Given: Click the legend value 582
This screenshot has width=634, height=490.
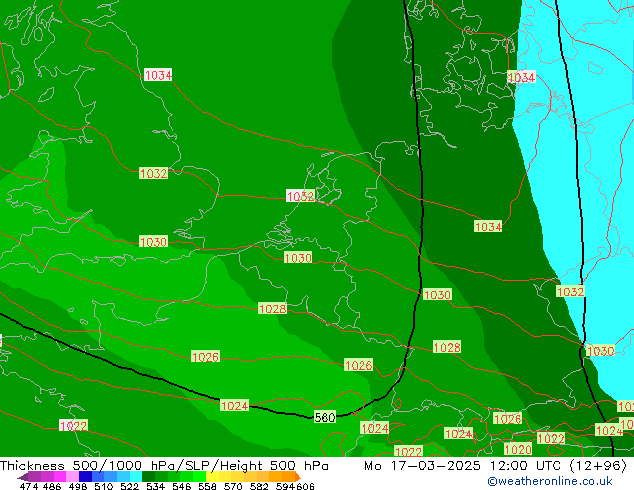Looking at the screenshot, I should tap(259, 486).
